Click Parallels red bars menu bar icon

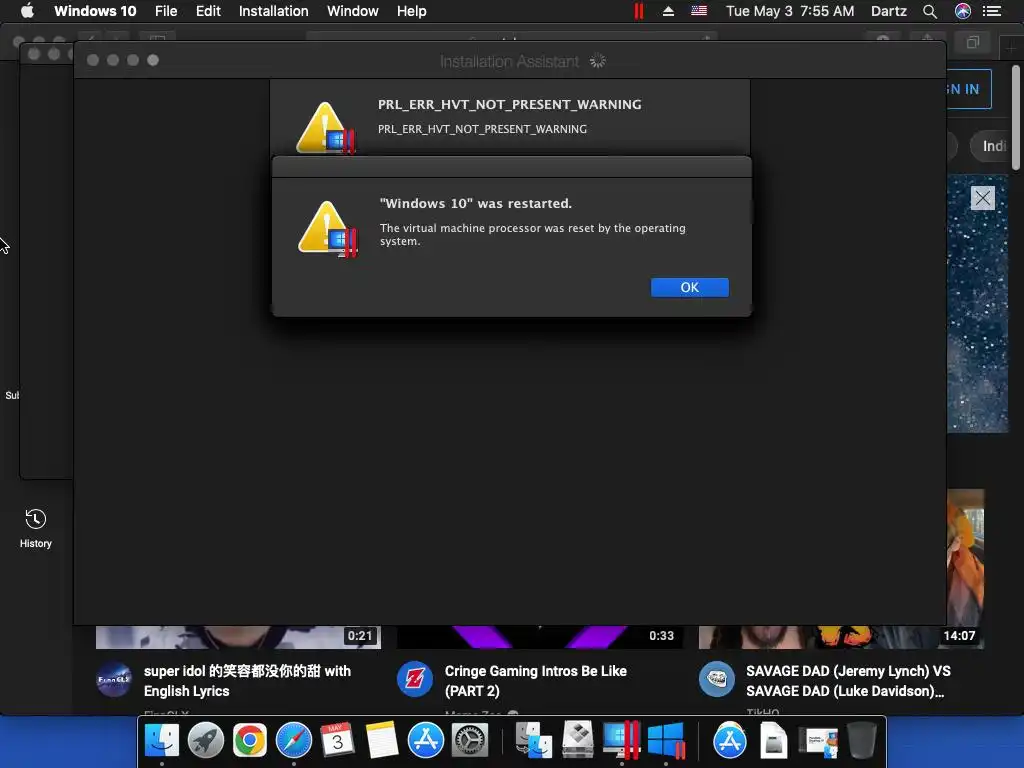point(639,11)
